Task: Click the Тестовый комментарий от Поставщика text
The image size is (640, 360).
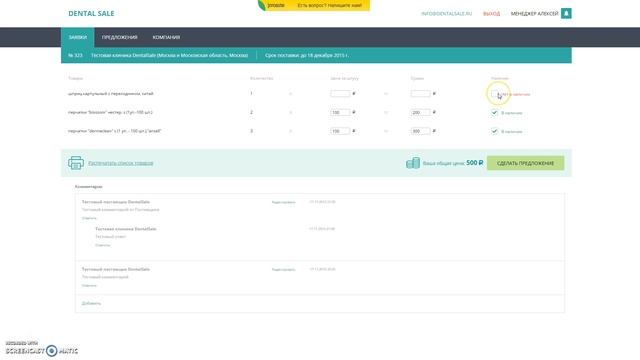Action: pyautogui.click(x=120, y=210)
